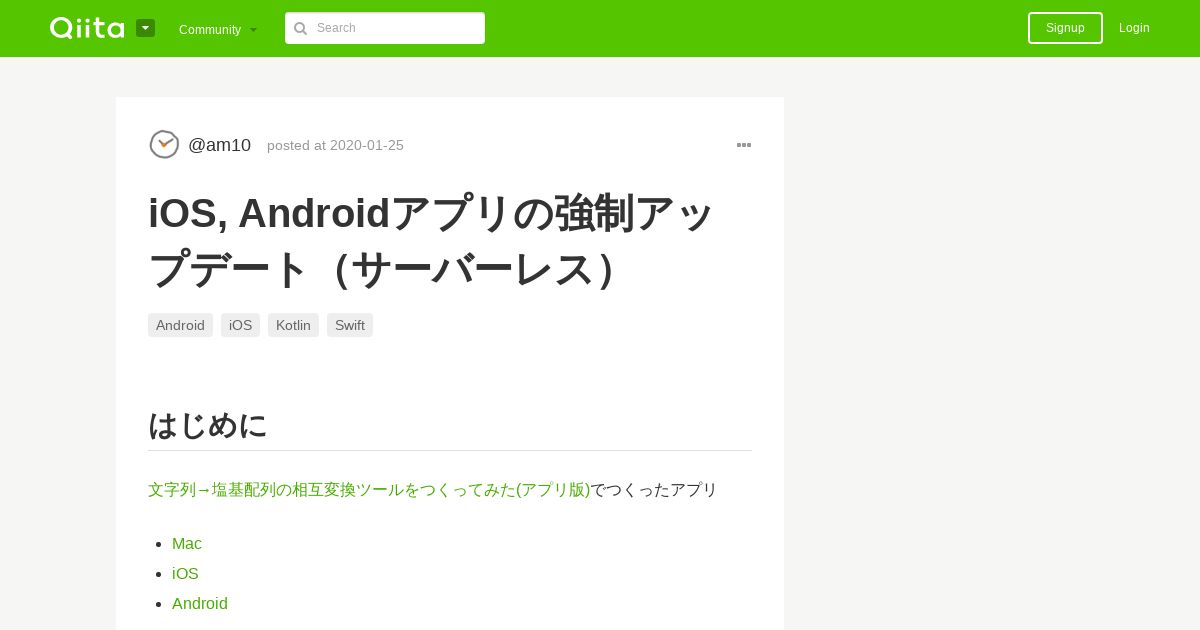Open the Mac list link
The height and width of the screenshot is (630, 1200).
point(187,544)
